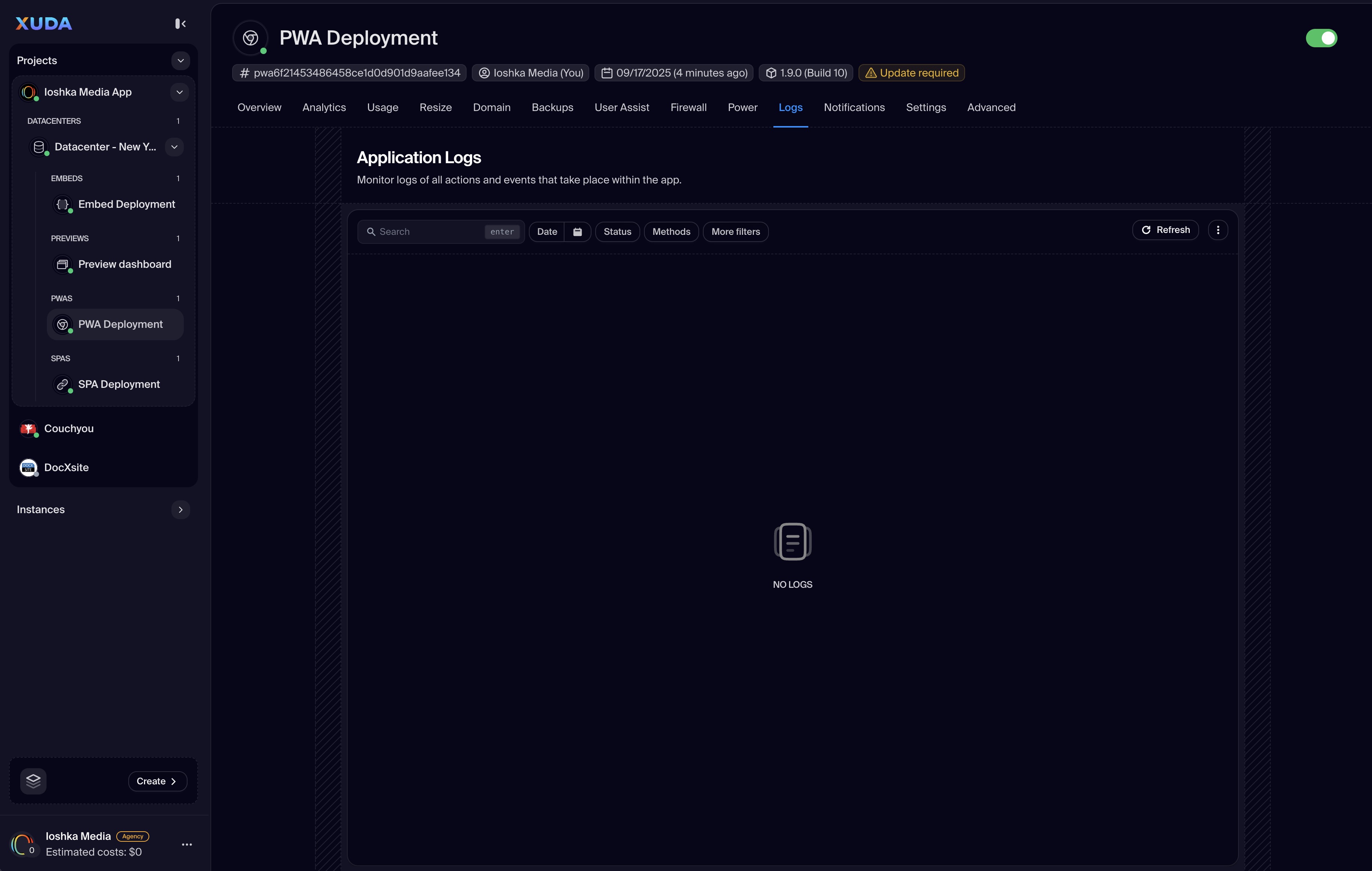The height and width of the screenshot is (871, 1372).
Task: Collapse the Projects section chevron
Action: [x=180, y=60]
